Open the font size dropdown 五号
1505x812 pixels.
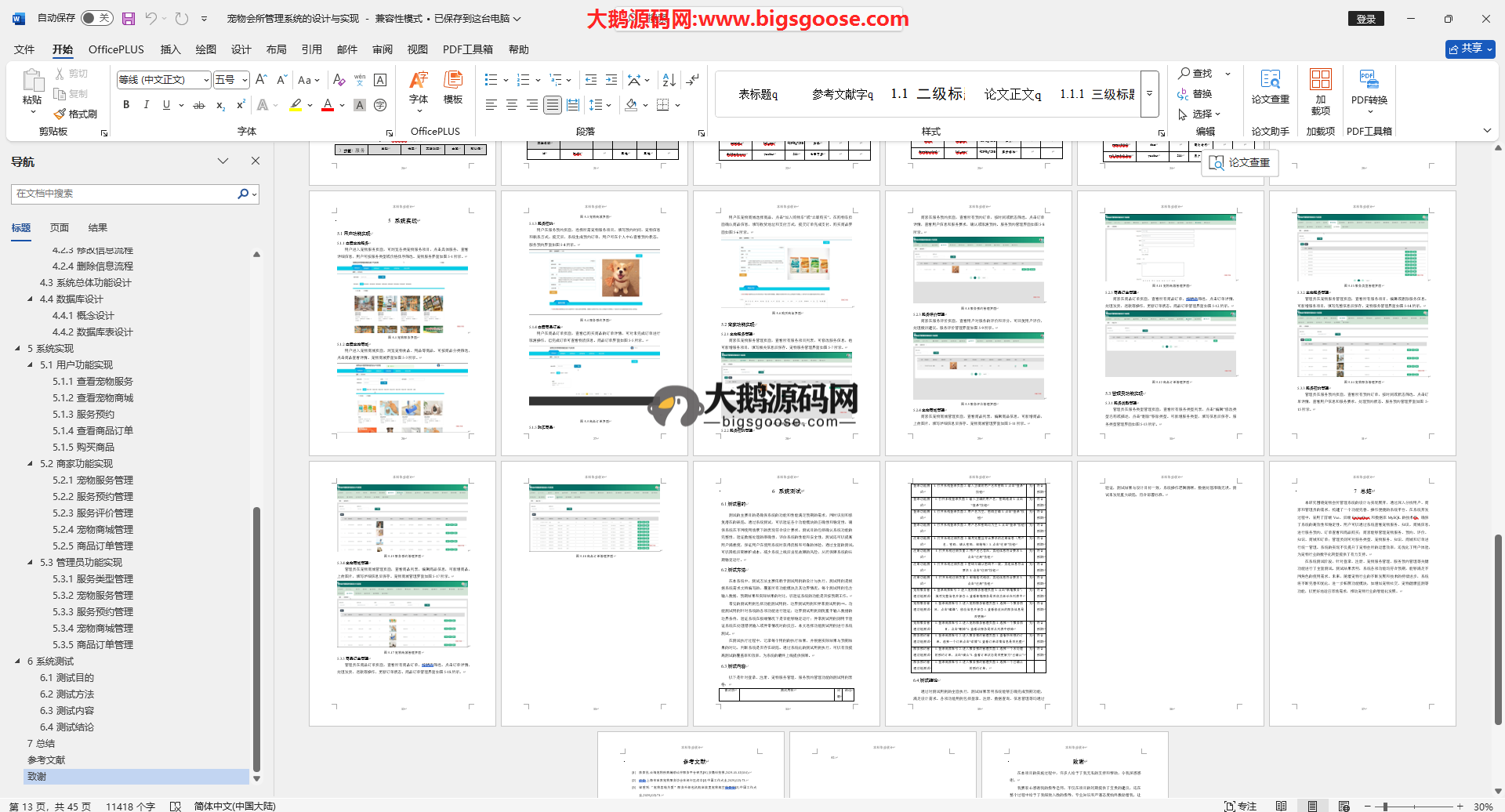point(245,80)
